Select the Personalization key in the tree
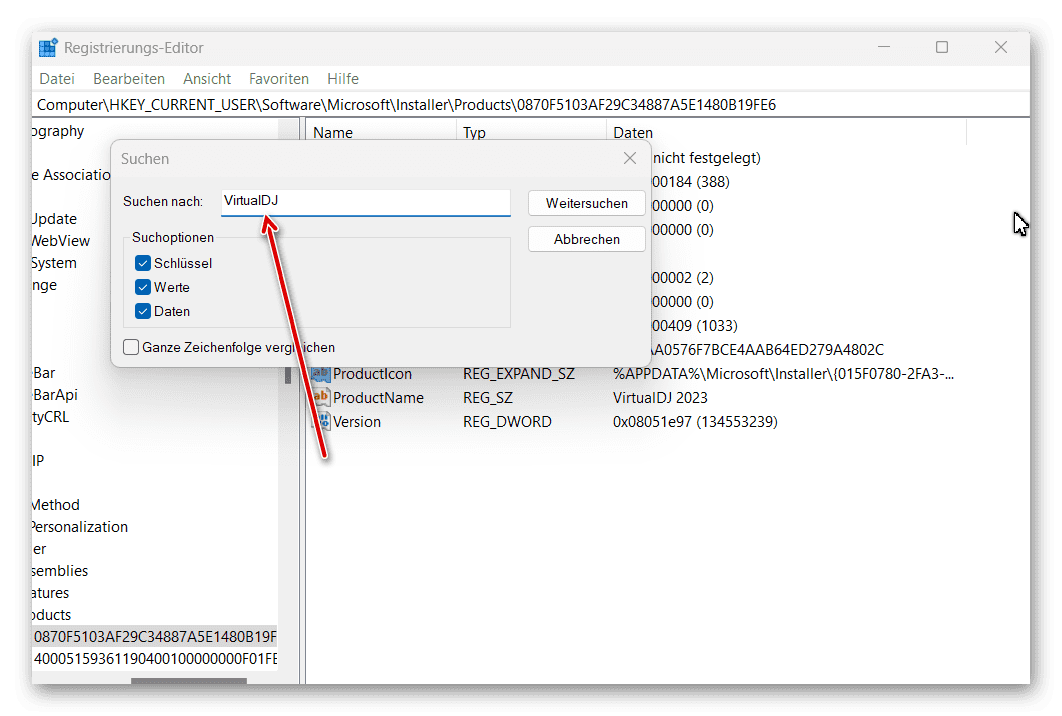1062x716 pixels. point(79,527)
